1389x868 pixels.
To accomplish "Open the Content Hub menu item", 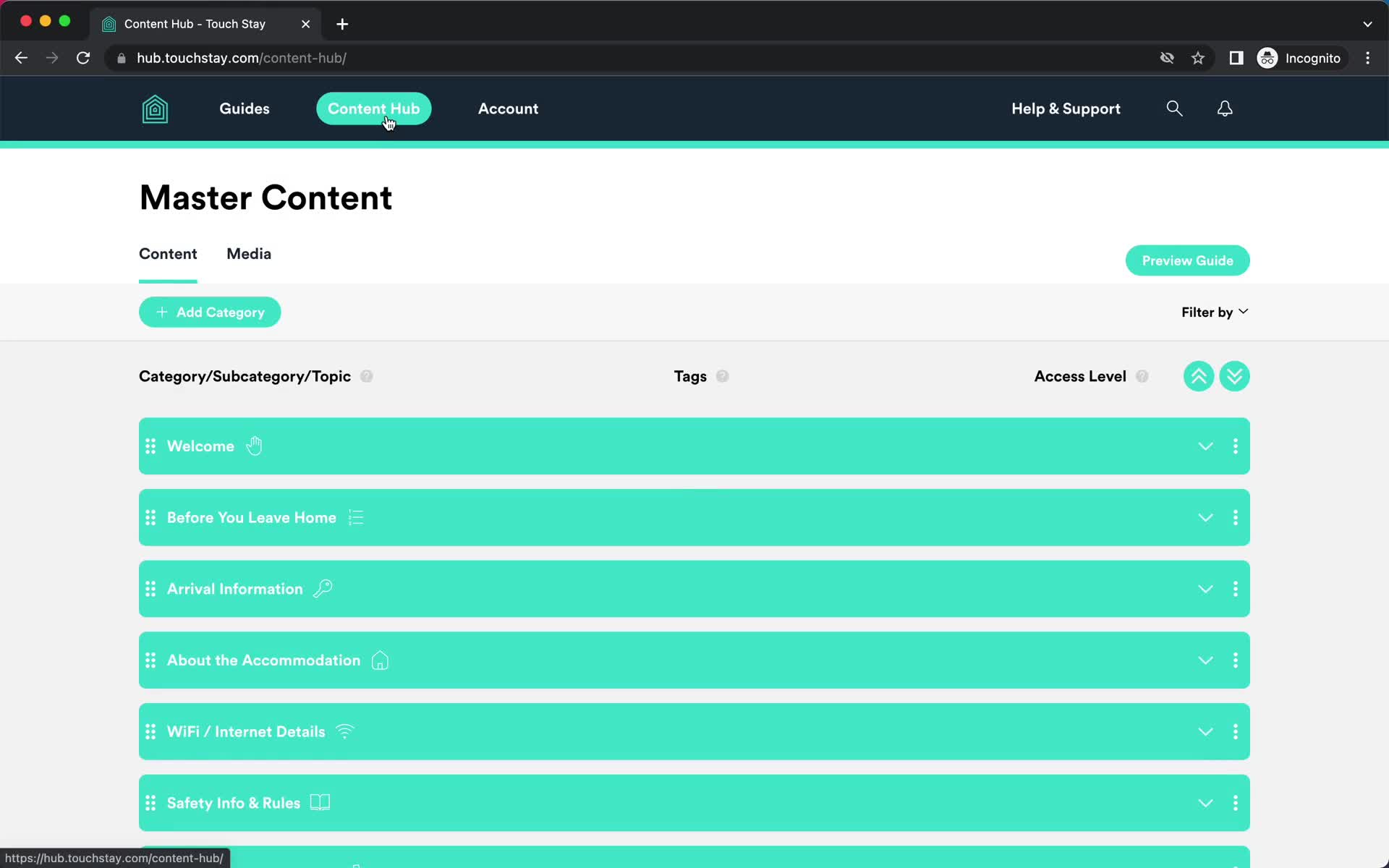I will click(x=374, y=108).
